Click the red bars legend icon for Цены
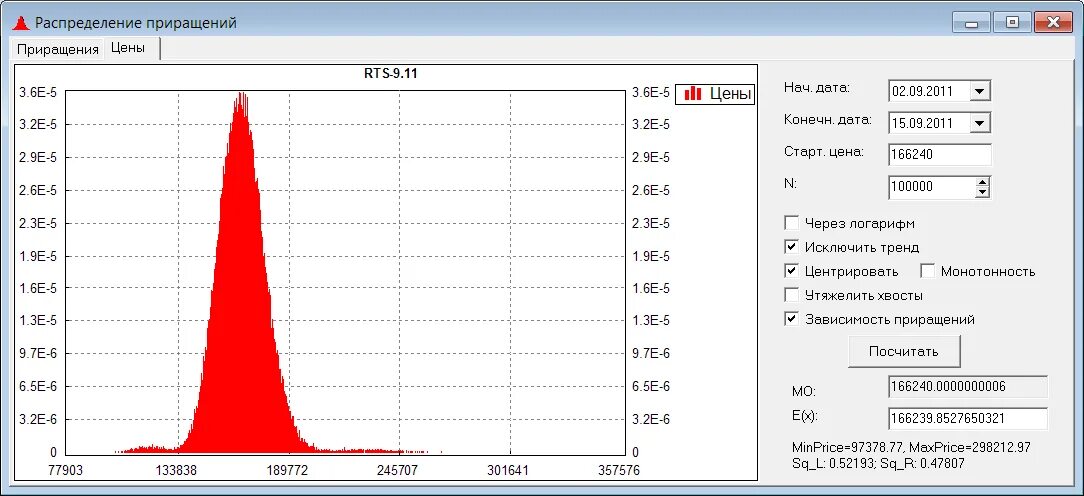Screen dimensions: 1084x496 pyautogui.click(x=693, y=93)
